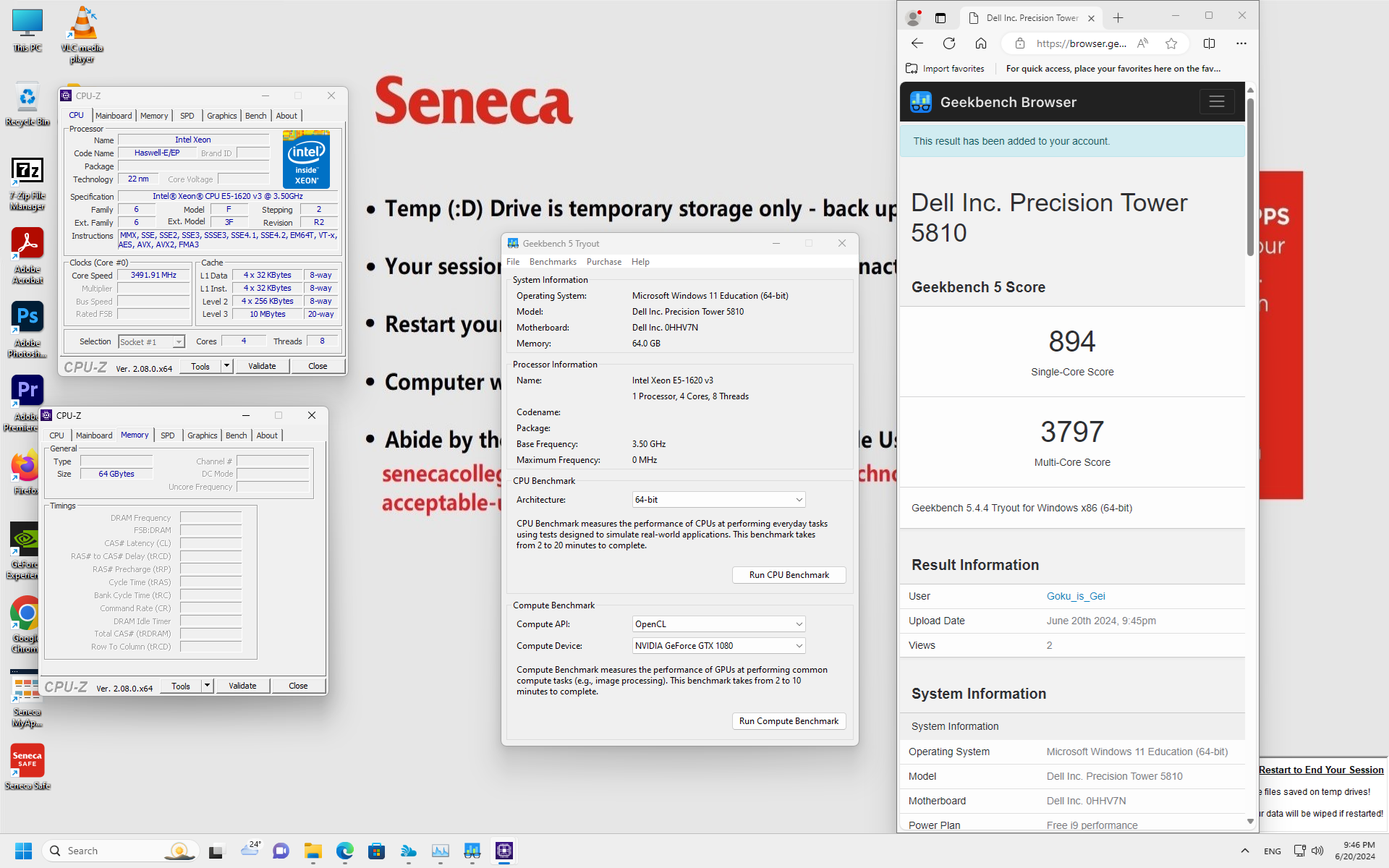
Task: Click the Geekbench Browser page scrollbar thumb
Action: point(1250,176)
